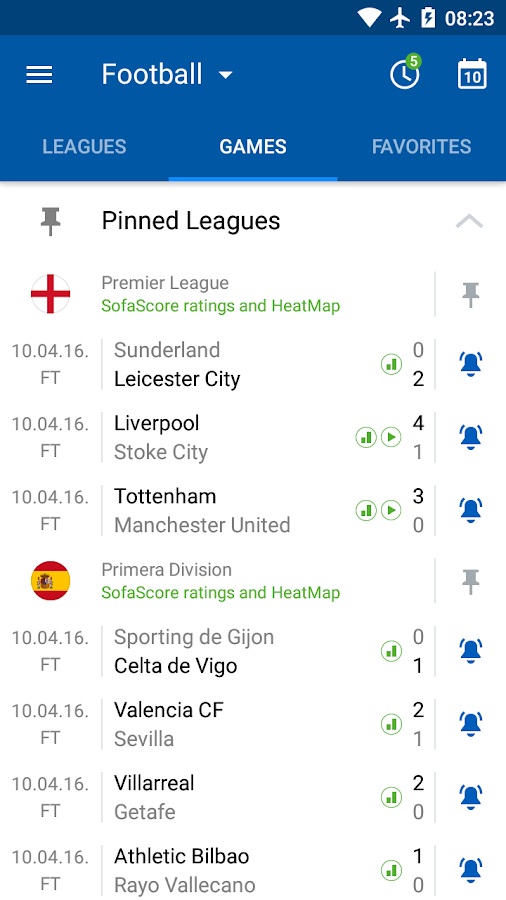Viewport: 506px width, 900px height.
Task: Tap the England flag for Premier League
Action: point(50,294)
